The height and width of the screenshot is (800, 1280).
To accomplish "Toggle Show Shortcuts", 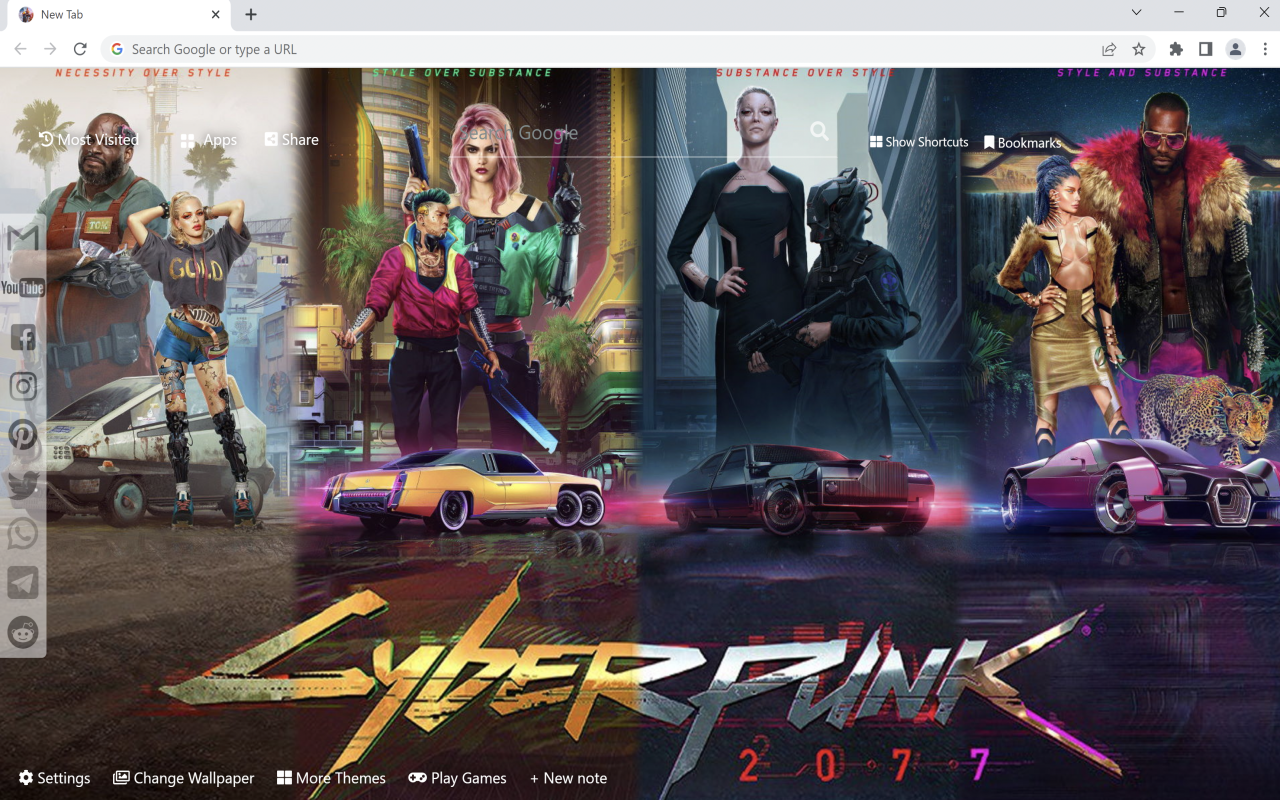I will tap(919, 142).
